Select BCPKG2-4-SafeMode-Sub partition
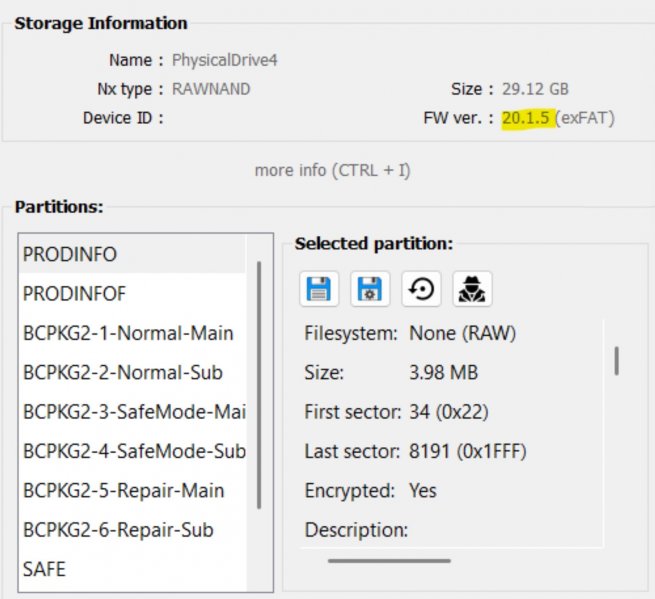This screenshot has width=655, height=599. click(134, 451)
